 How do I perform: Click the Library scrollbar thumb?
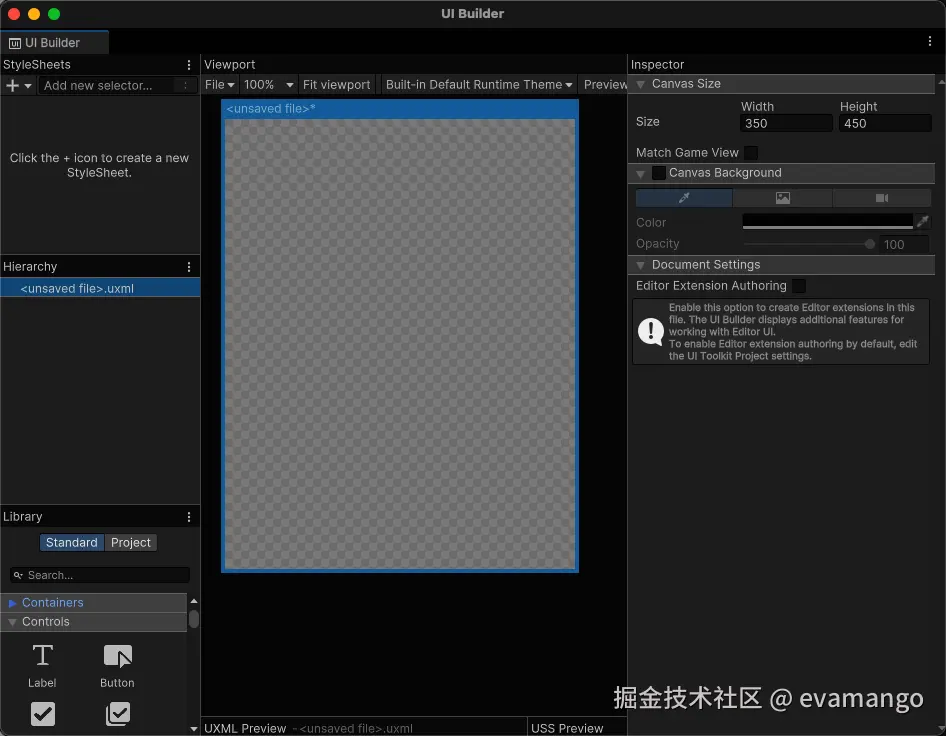pos(194,619)
